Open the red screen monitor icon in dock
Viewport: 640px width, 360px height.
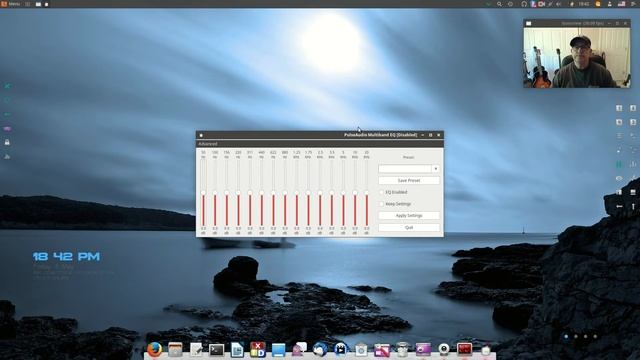pyautogui.click(x=464, y=350)
